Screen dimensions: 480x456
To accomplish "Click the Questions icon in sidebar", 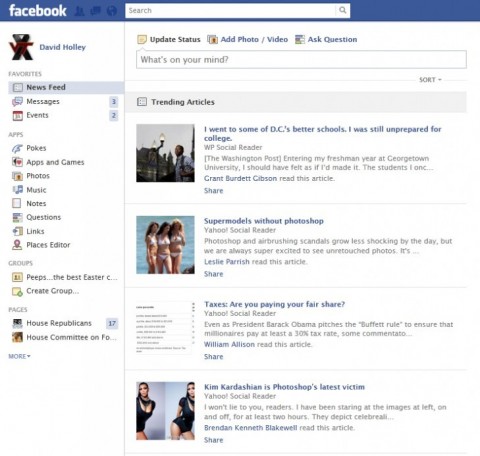I will (17, 217).
